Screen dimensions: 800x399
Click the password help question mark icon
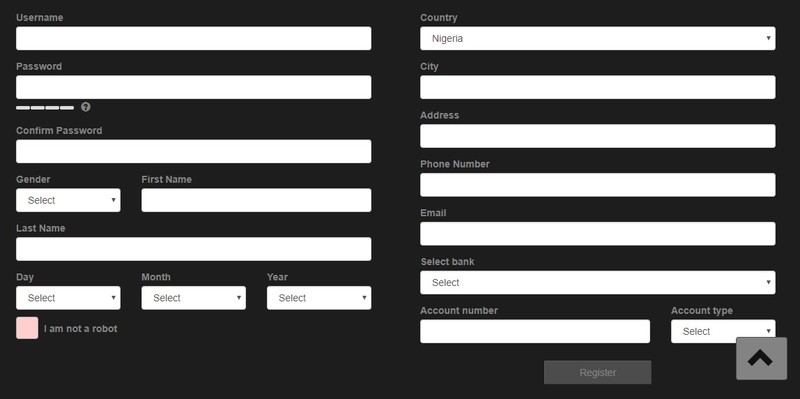[86, 107]
